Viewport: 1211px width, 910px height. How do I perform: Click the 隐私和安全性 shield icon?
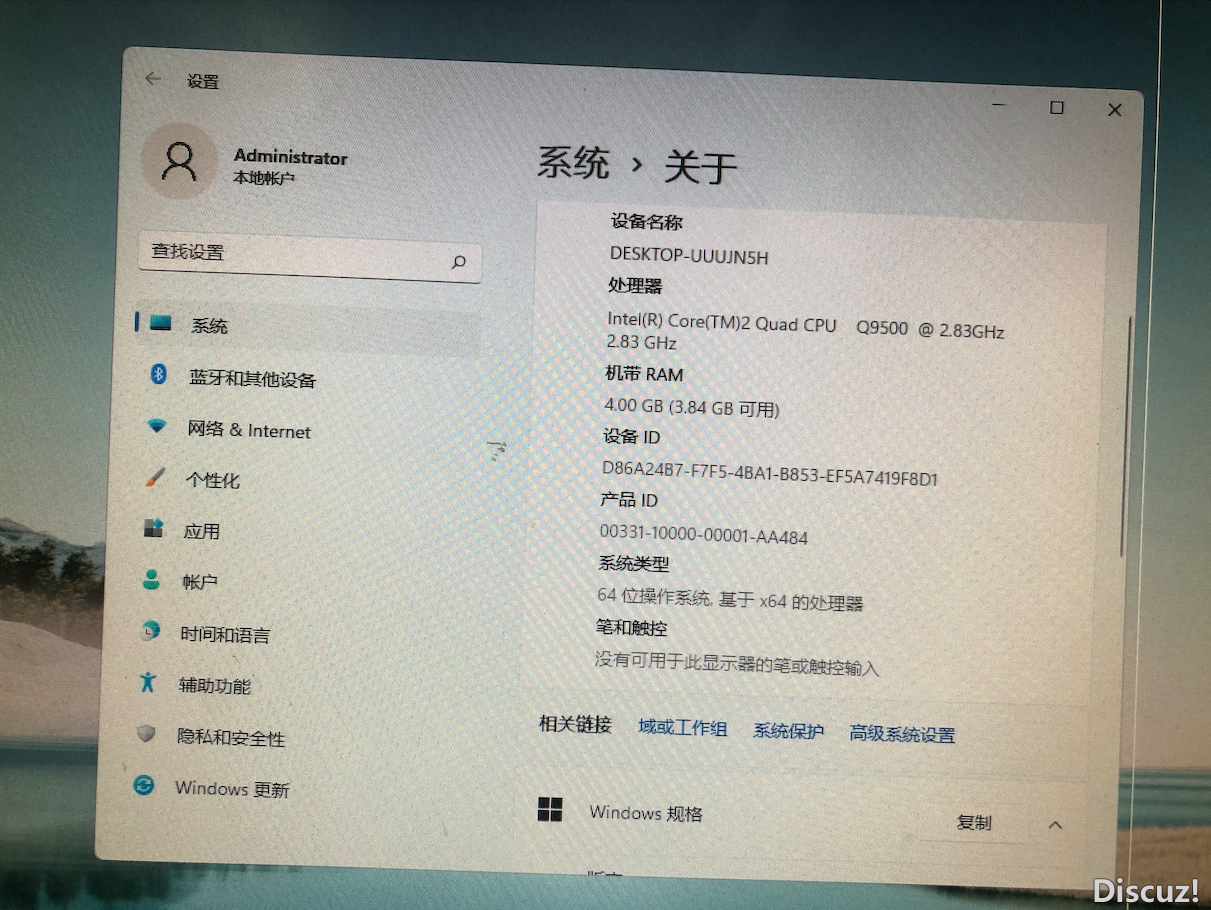click(146, 734)
